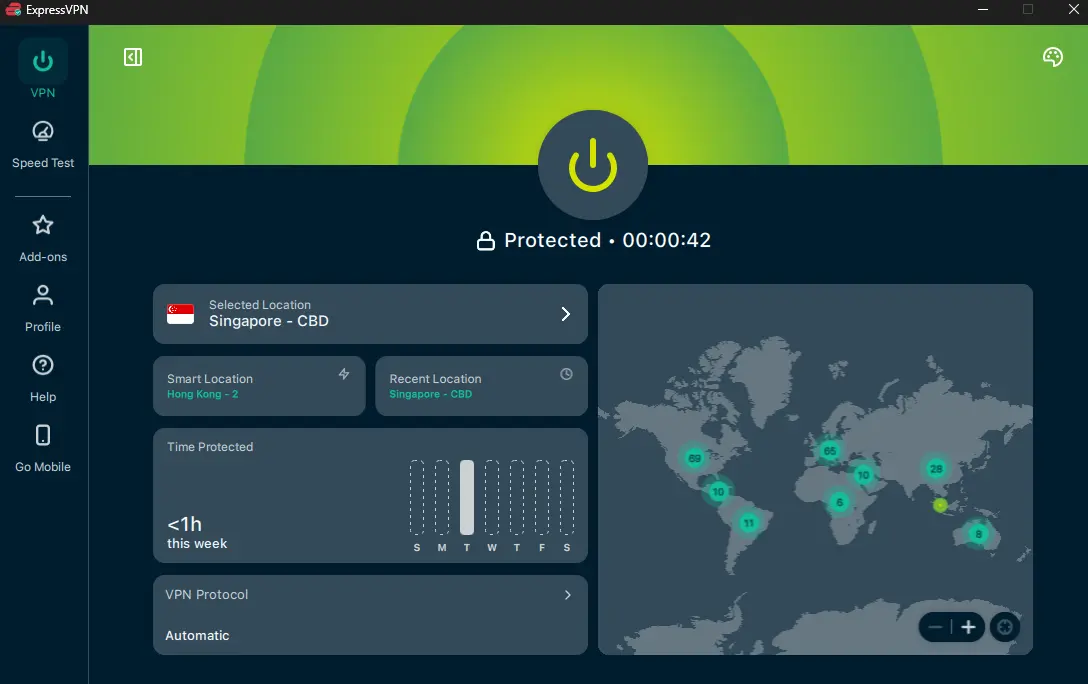Select the 65 server cluster in Europe
The width and height of the screenshot is (1088, 684).
click(x=829, y=451)
